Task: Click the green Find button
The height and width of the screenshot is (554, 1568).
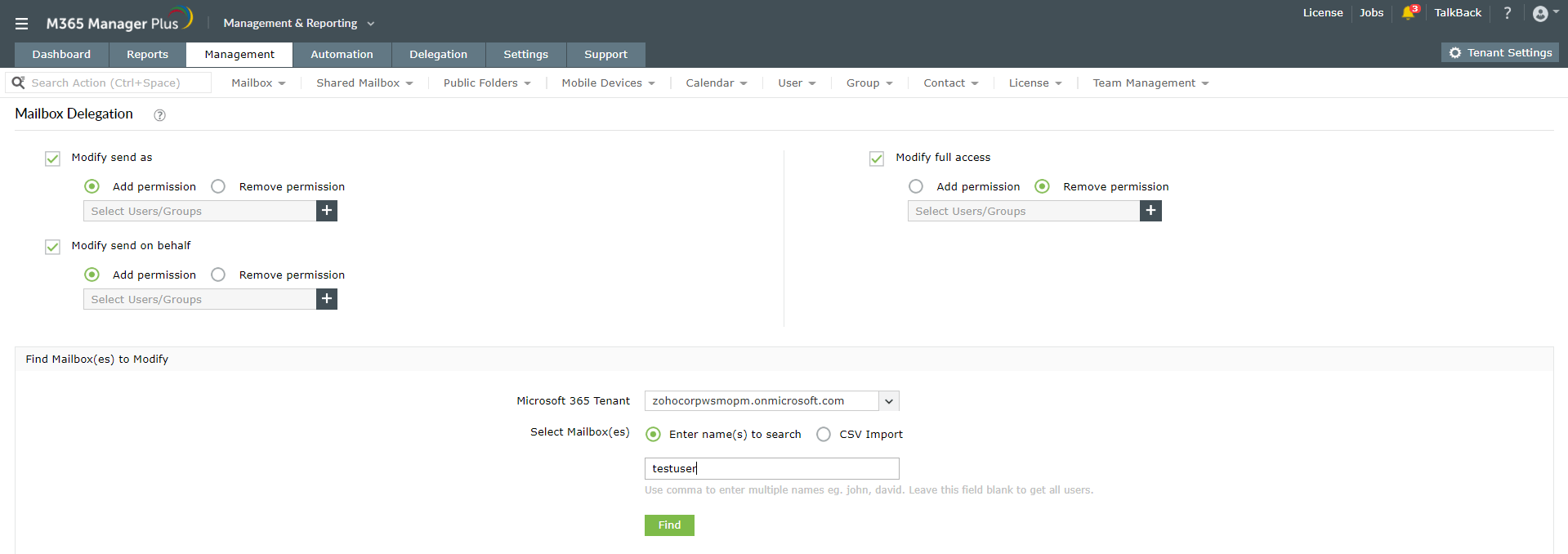Action: pyautogui.click(x=669, y=525)
